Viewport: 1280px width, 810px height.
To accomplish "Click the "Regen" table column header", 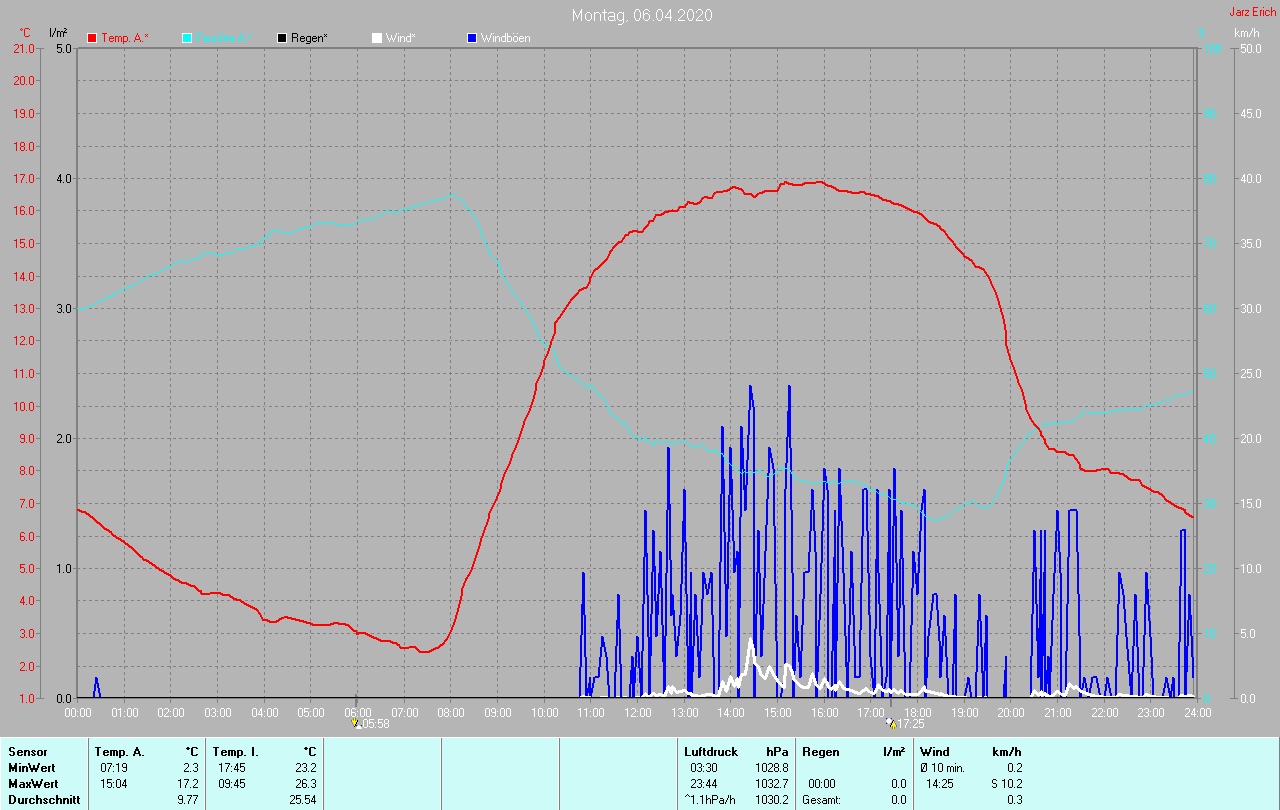I will click(820, 751).
